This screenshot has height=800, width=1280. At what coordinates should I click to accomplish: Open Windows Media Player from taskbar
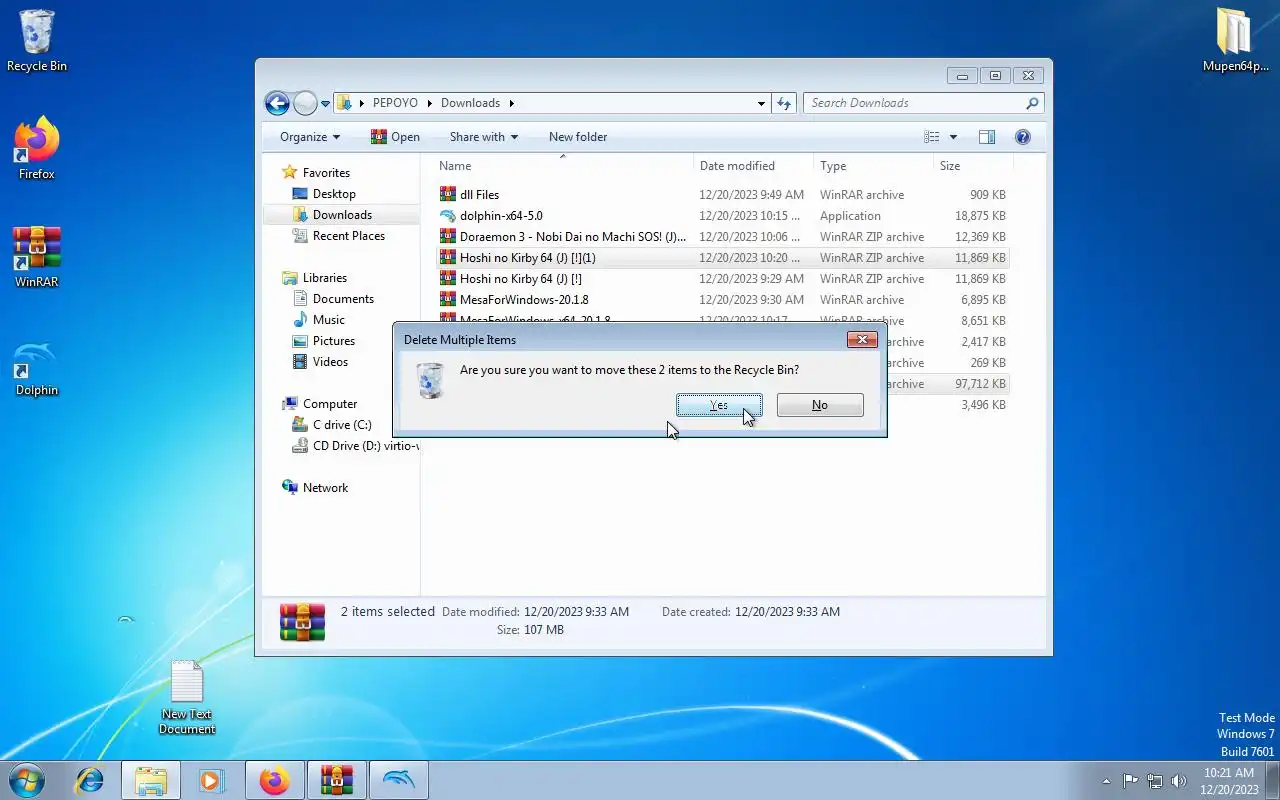pyautogui.click(x=211, y=780)
